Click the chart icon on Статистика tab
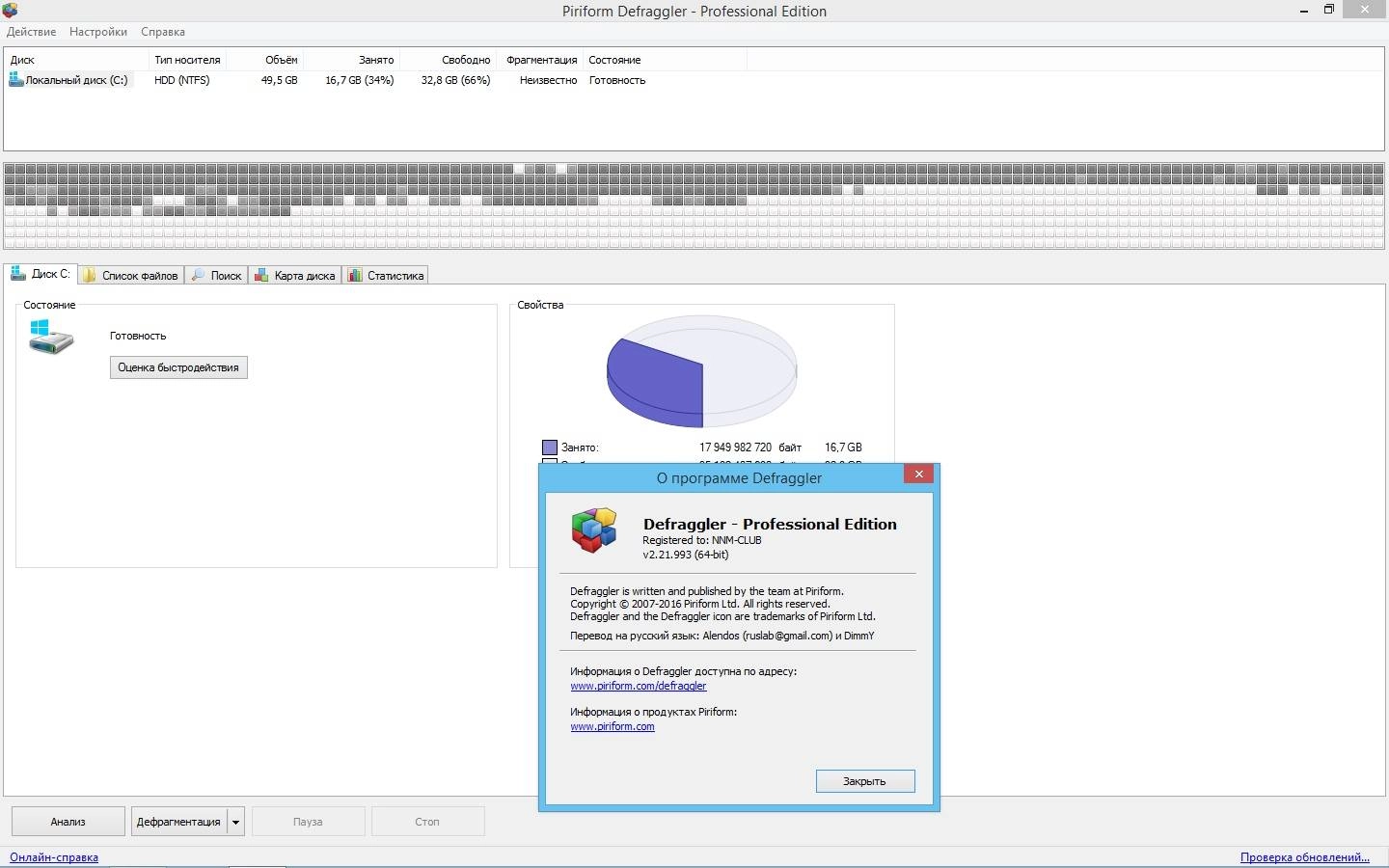1389x868 pixels. (x=355, y=276)
